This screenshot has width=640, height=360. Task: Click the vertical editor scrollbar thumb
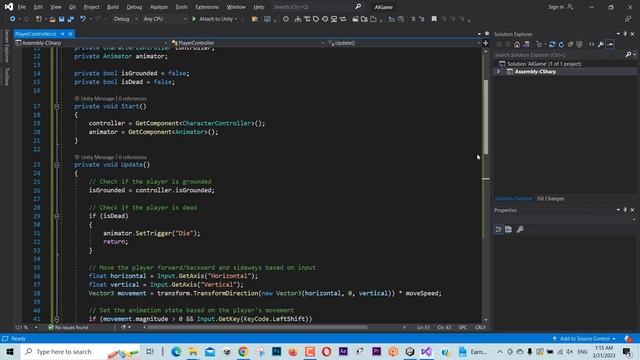[x=486, y=117]
